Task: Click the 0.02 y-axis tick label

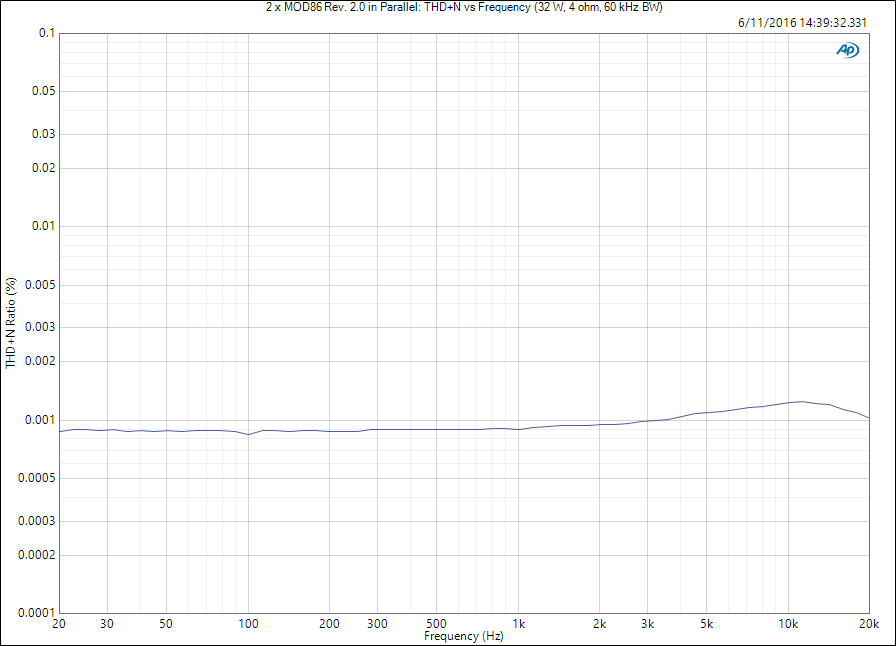Action: click(43, 168)
